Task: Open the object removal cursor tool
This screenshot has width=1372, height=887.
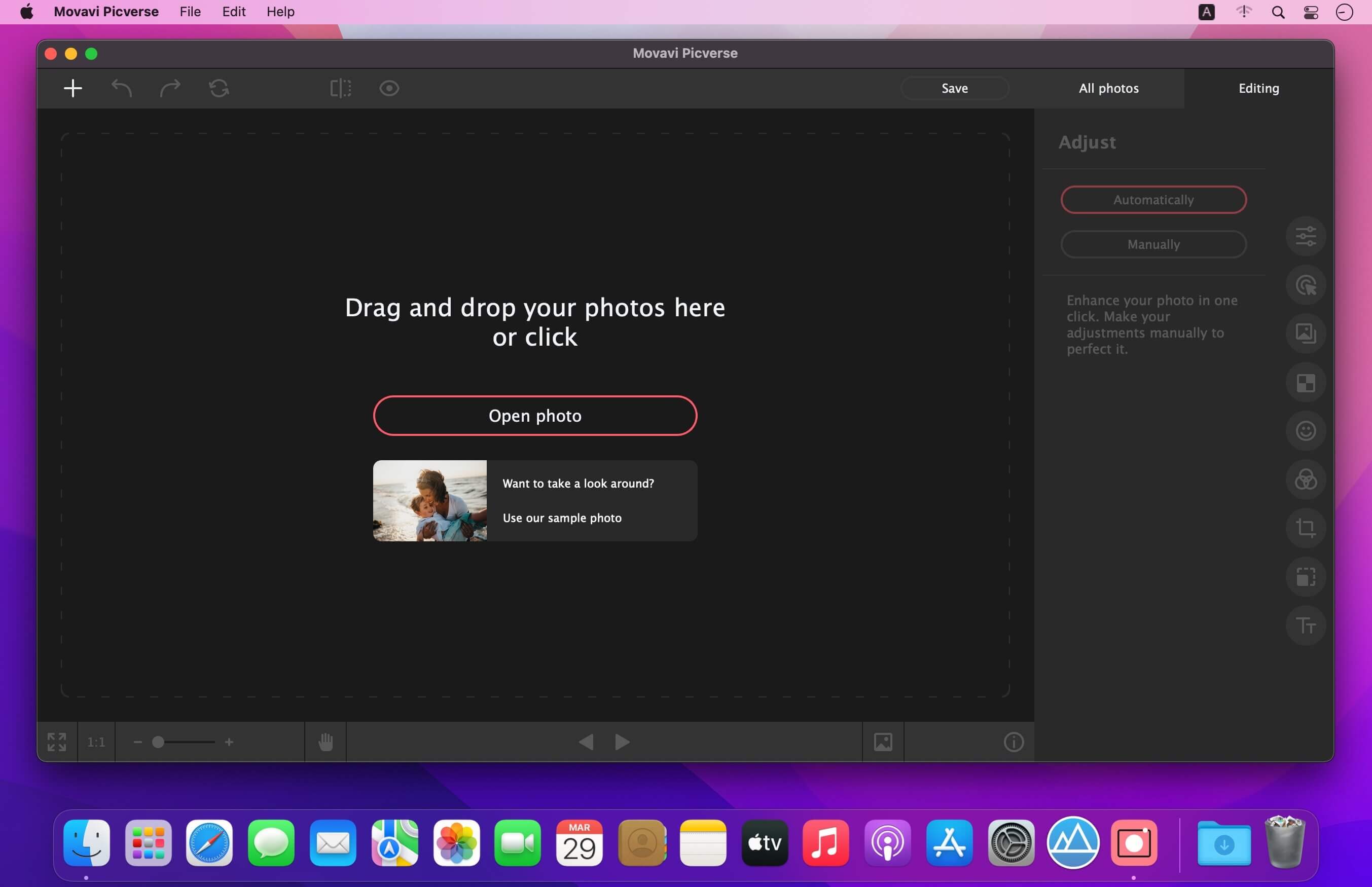Action: (x=1306, y=284)
